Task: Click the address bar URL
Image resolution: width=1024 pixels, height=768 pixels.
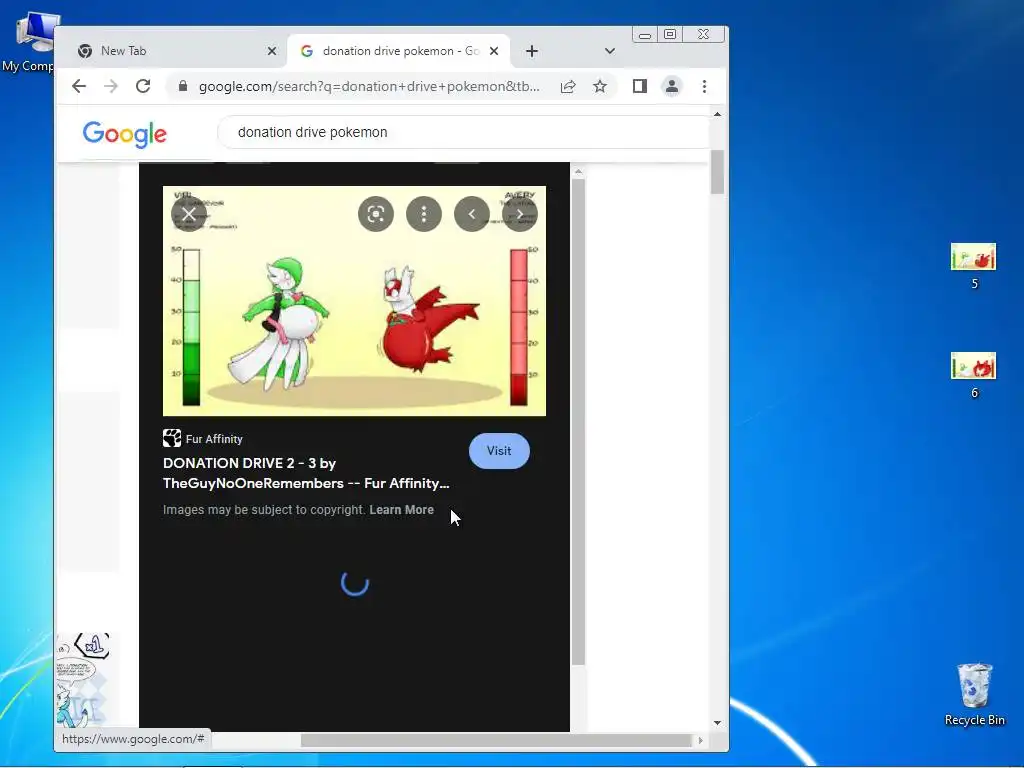Action: point(369,86)
